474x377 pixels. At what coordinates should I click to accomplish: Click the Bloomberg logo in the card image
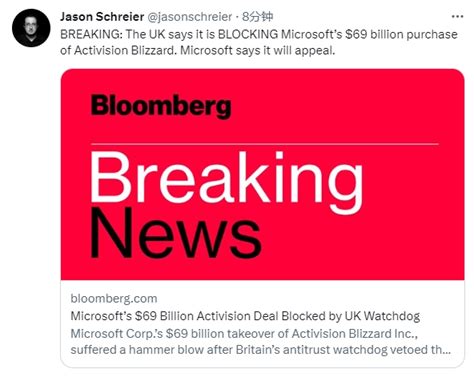(x=161, y=106)
